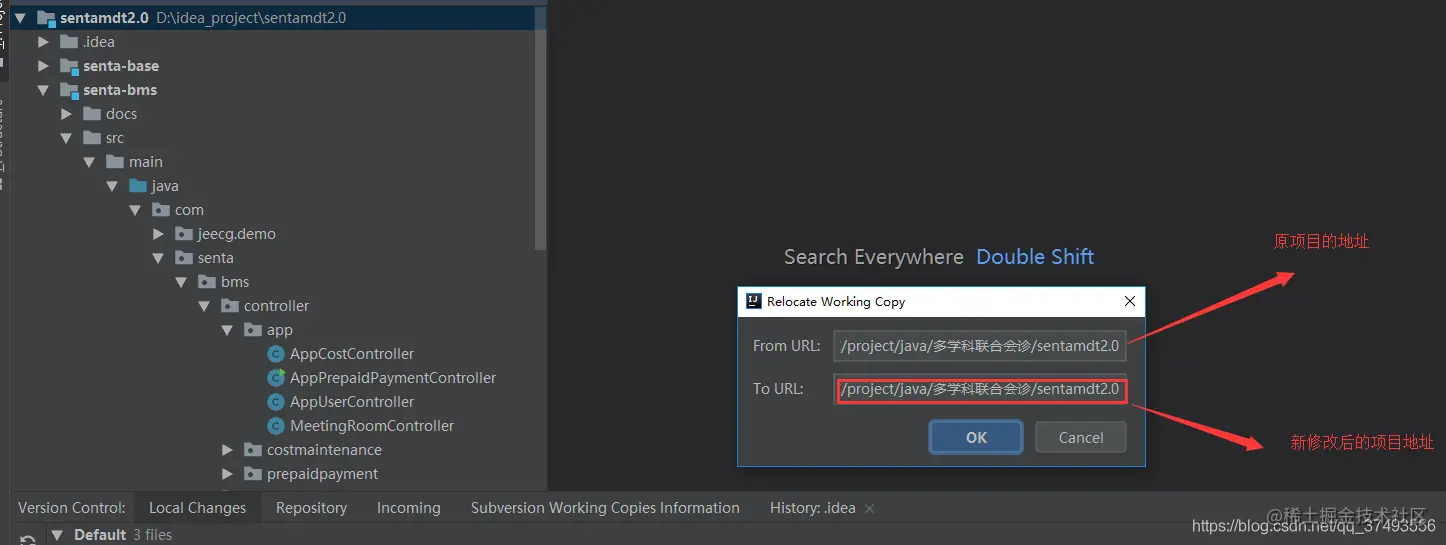Image resolution: width=1446 pixels, height=545 pixels.
Task: Open Subversion Working Copies Information tab
Action: [x=605, y=508]
